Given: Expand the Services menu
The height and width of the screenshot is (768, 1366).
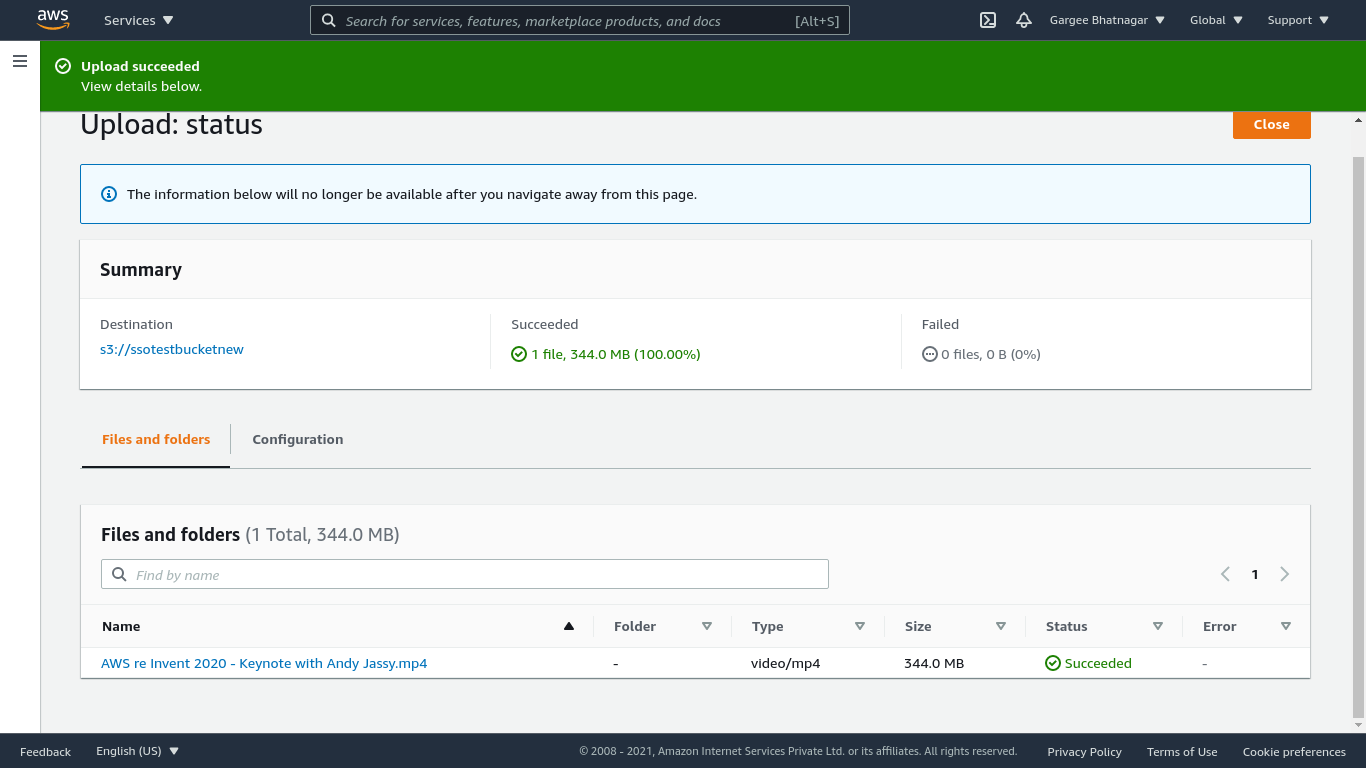Looking at the screenshot, I should (x=139, y=20).
